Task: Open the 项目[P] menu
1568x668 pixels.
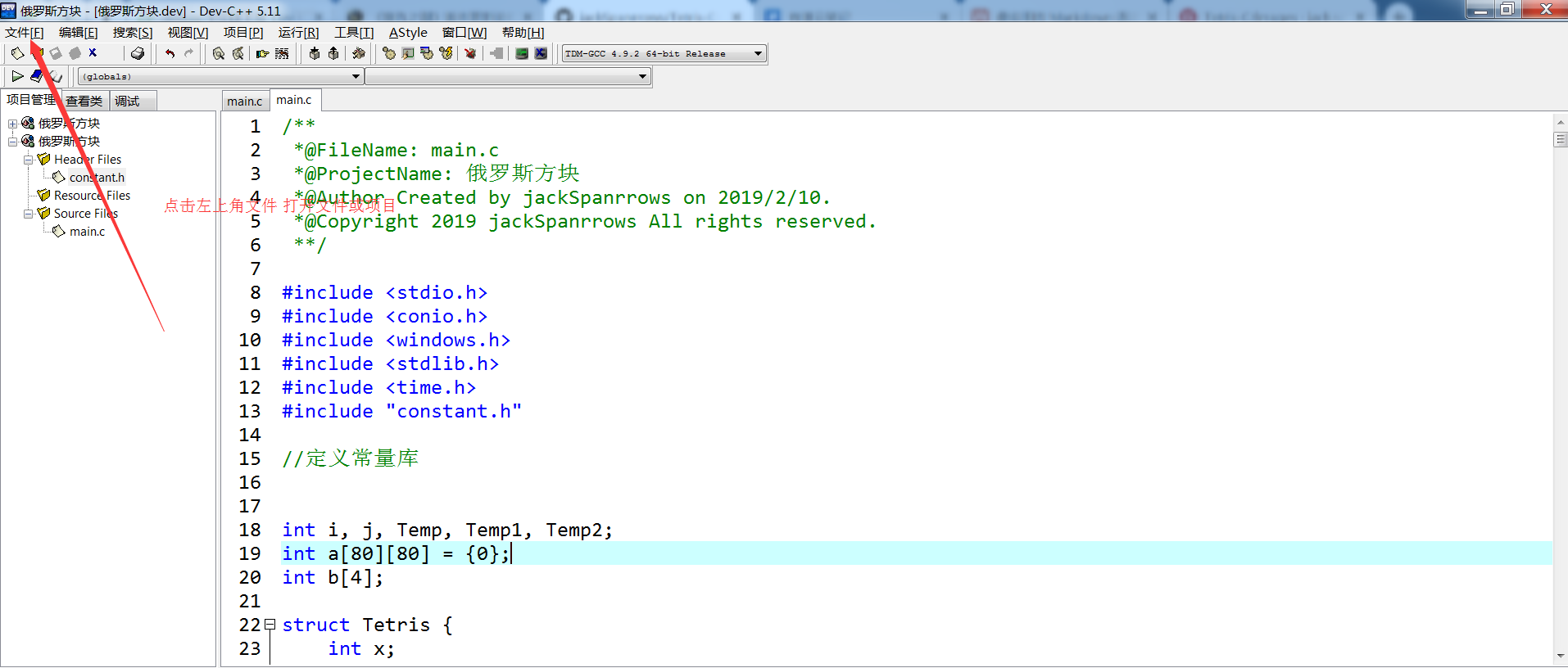Action: 243,33
